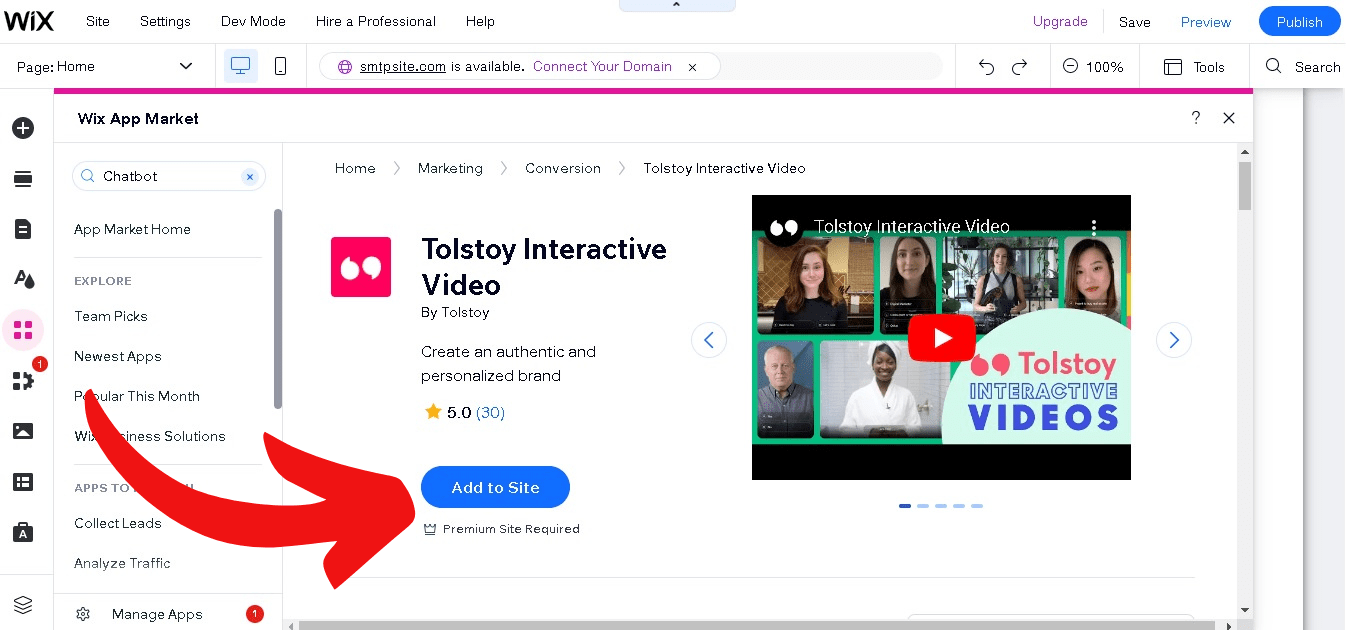Show next media slide
This screenshot has width=1346, height=630.
pos(1174,340)
